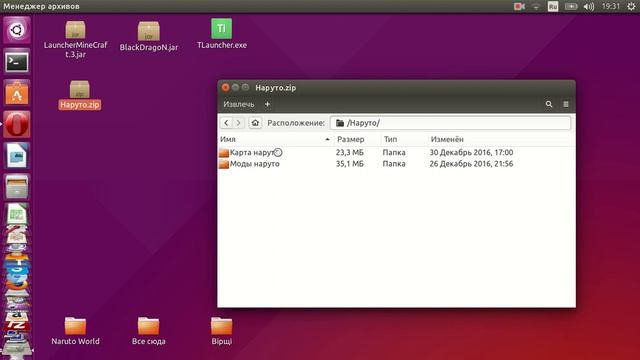Open the Вірші desktop folder

[222, 331]
